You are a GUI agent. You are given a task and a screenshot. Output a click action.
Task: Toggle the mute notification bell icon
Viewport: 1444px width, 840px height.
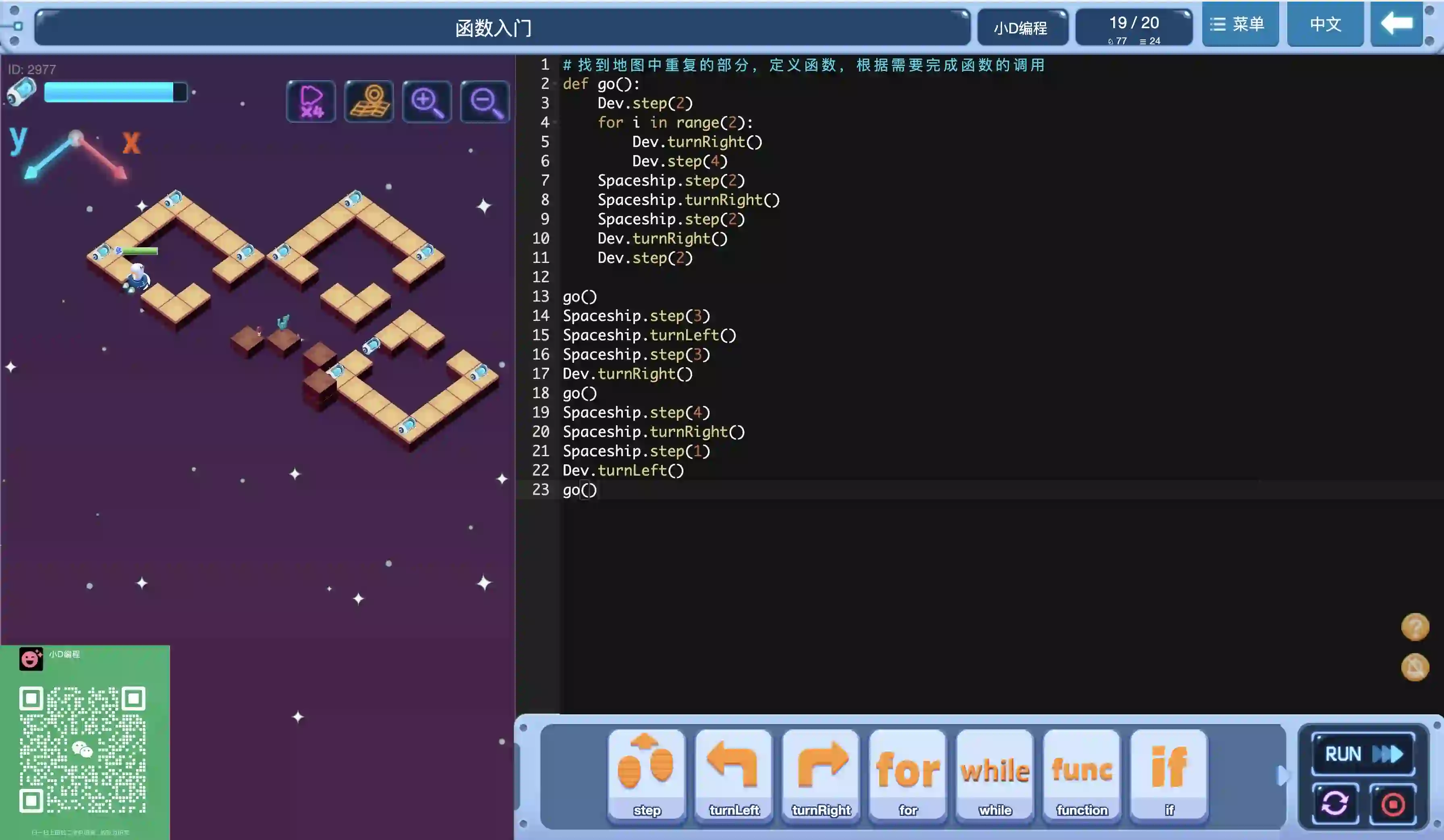[x=1415, y=667]
